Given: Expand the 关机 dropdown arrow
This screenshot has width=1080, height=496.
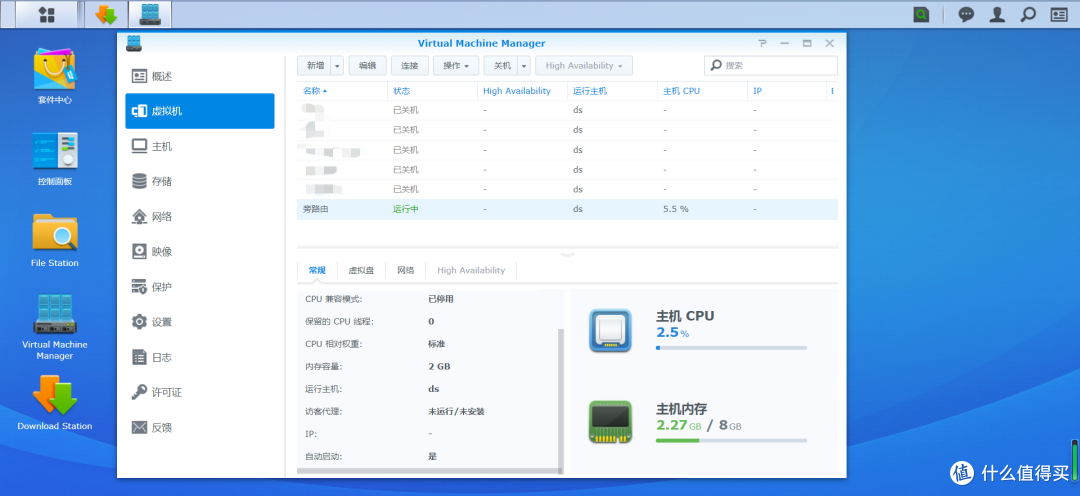Looking at the screenshot, I should [524, 65].
